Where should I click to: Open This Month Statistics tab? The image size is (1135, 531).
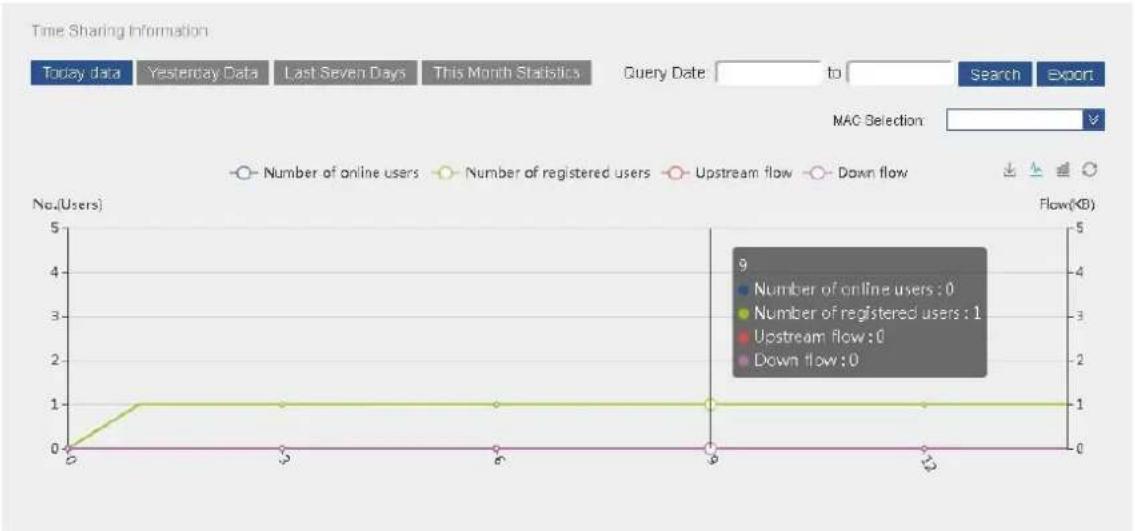[507, 73]
